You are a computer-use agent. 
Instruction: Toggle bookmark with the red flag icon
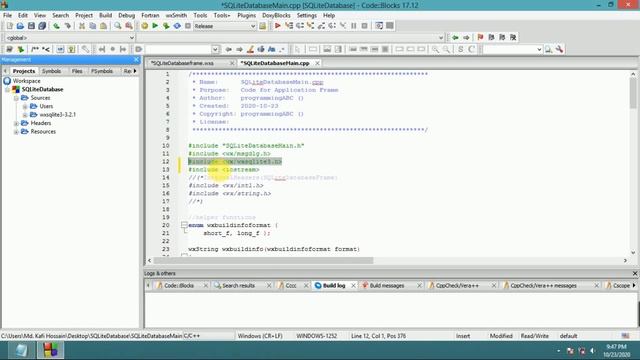[x=480, y=38]
